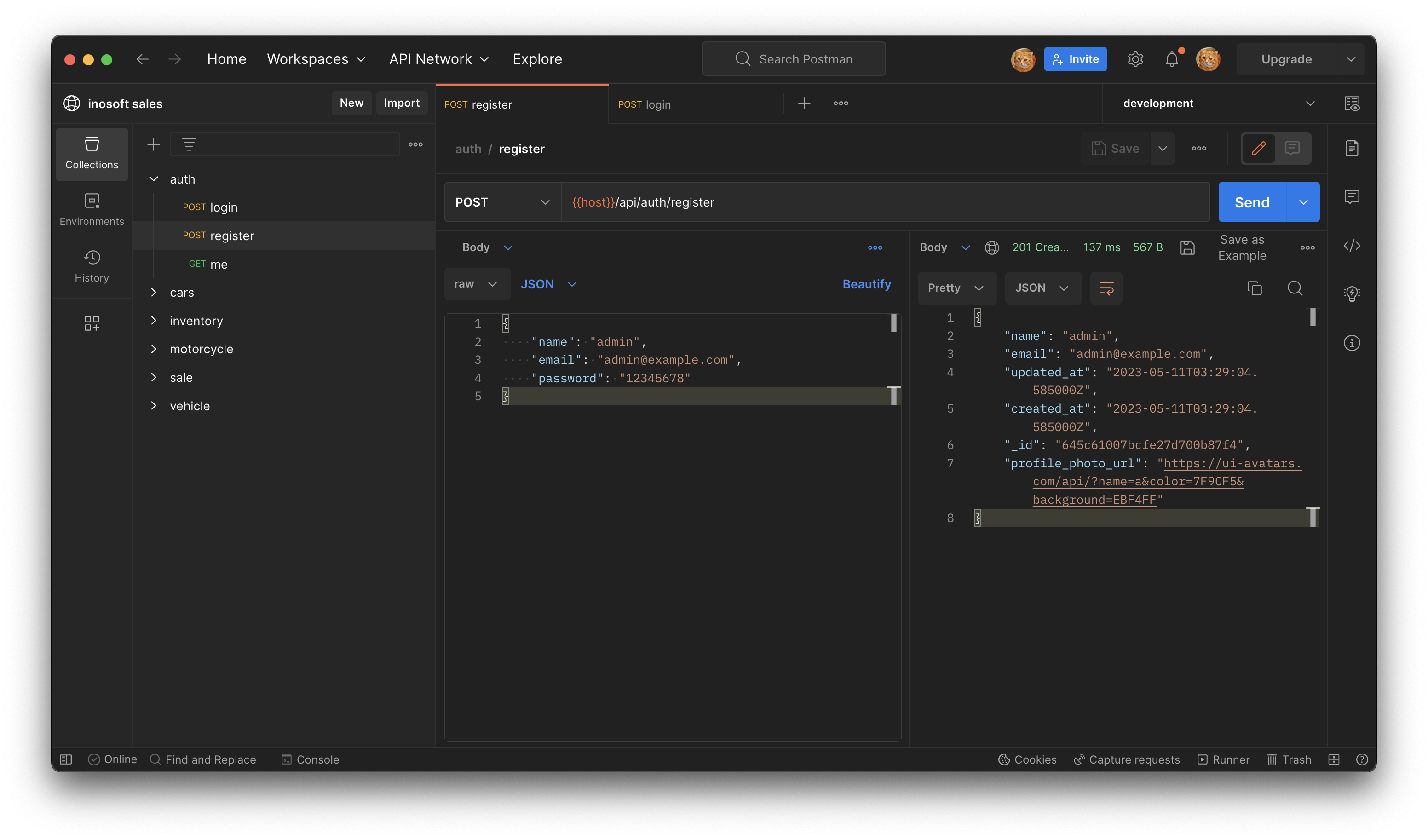Screen dimensions: 1428x840
Task: Switch to comment mode icon
Action: point(1293,149)
